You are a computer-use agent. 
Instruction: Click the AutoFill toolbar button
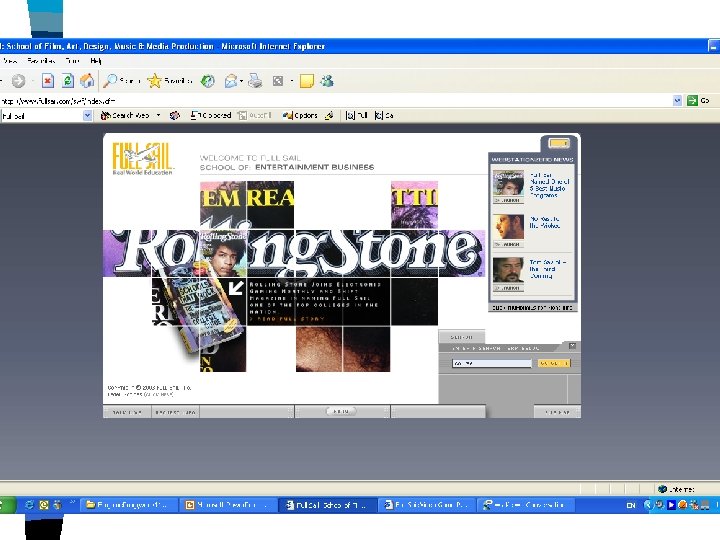[255, 115]
